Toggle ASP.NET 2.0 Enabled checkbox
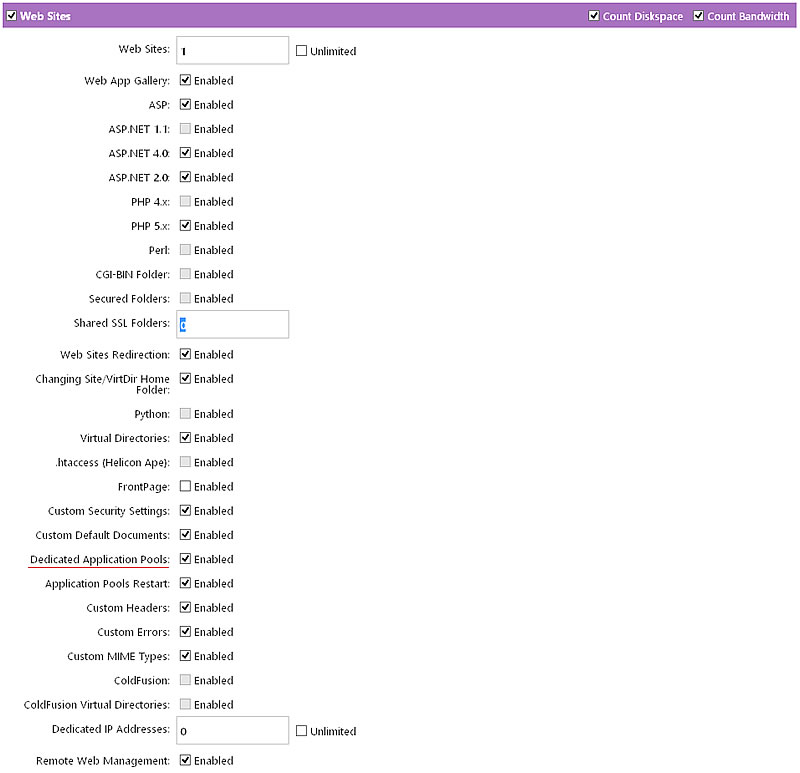The image size is (800, 773). tap(185, 177)
